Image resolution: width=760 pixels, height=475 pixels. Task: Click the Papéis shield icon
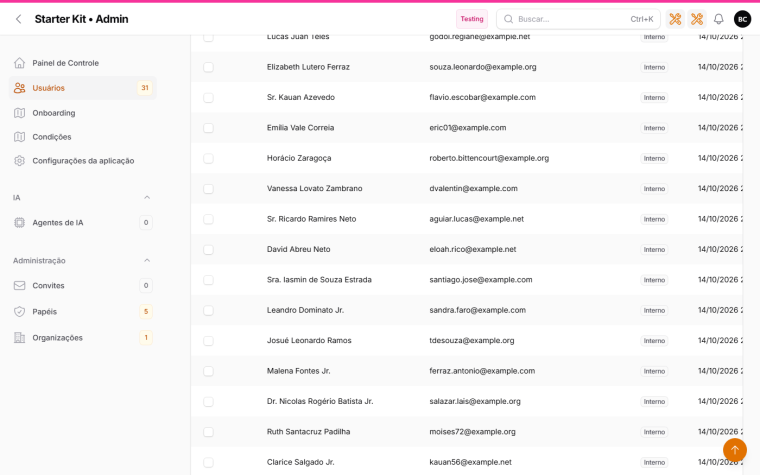[x=19, y=312]
